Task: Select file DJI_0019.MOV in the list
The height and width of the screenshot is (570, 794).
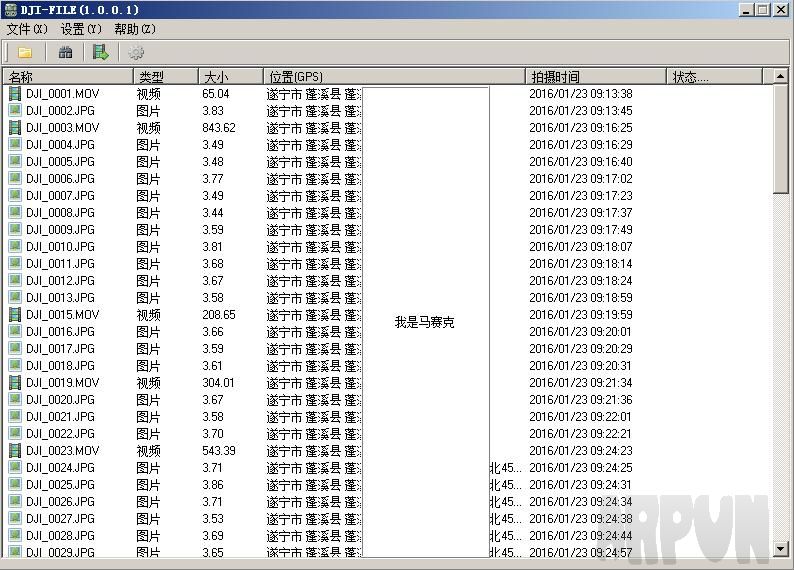Action: (x=62, y=383)
